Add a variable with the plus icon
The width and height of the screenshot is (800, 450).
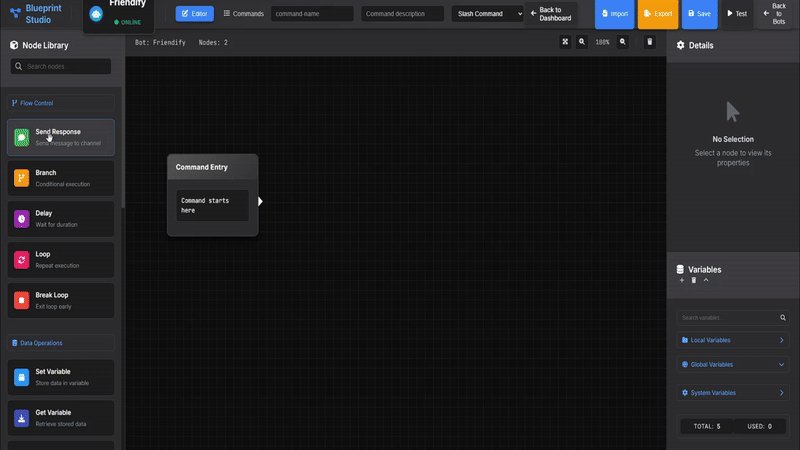682,280
